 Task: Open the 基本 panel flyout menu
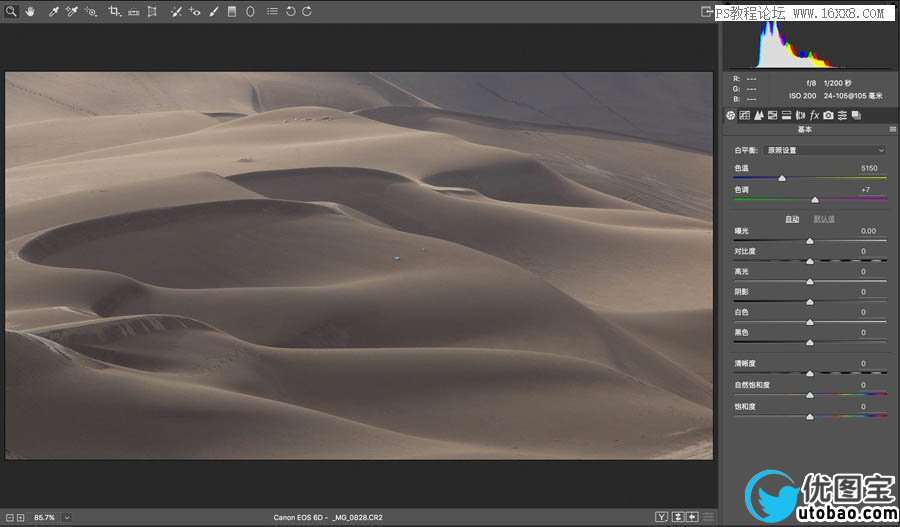[x=893, y=130]
